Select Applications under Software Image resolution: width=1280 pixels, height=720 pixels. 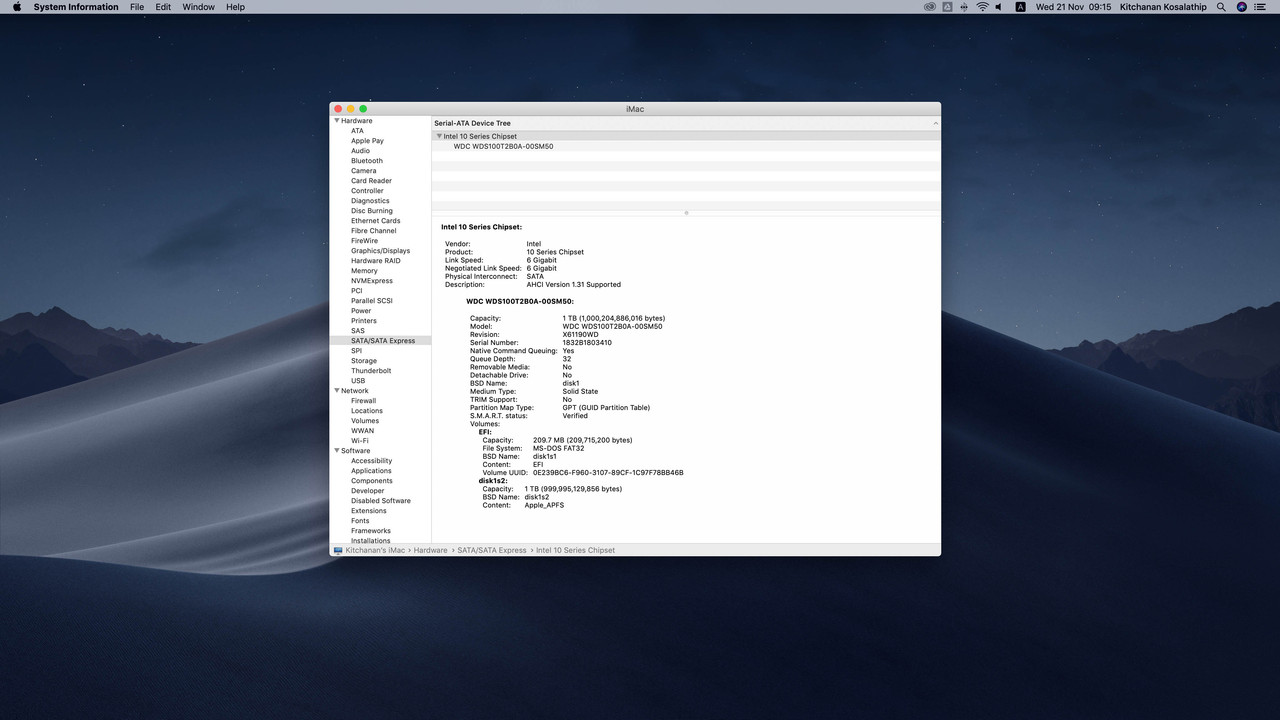(x=371, y=471)
